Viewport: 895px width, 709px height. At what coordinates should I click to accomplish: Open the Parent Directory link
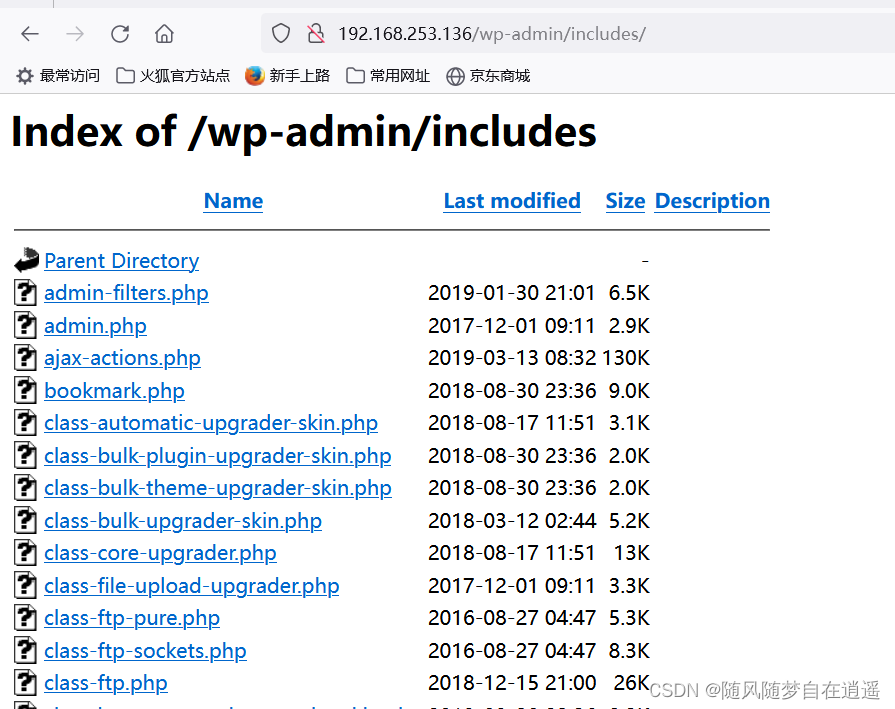point(122,261)
